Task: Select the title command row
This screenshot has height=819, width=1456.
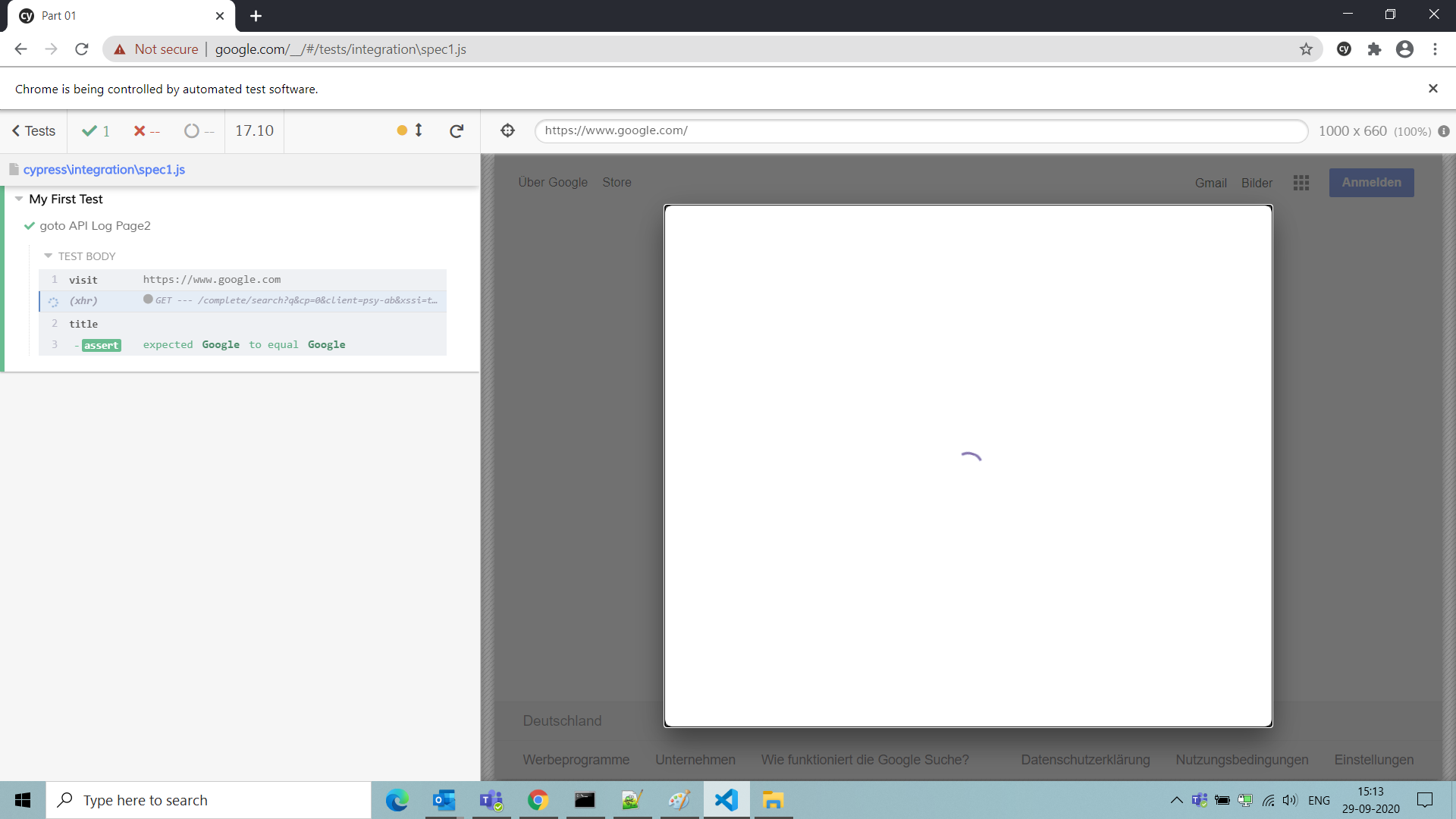Action: 243,324
